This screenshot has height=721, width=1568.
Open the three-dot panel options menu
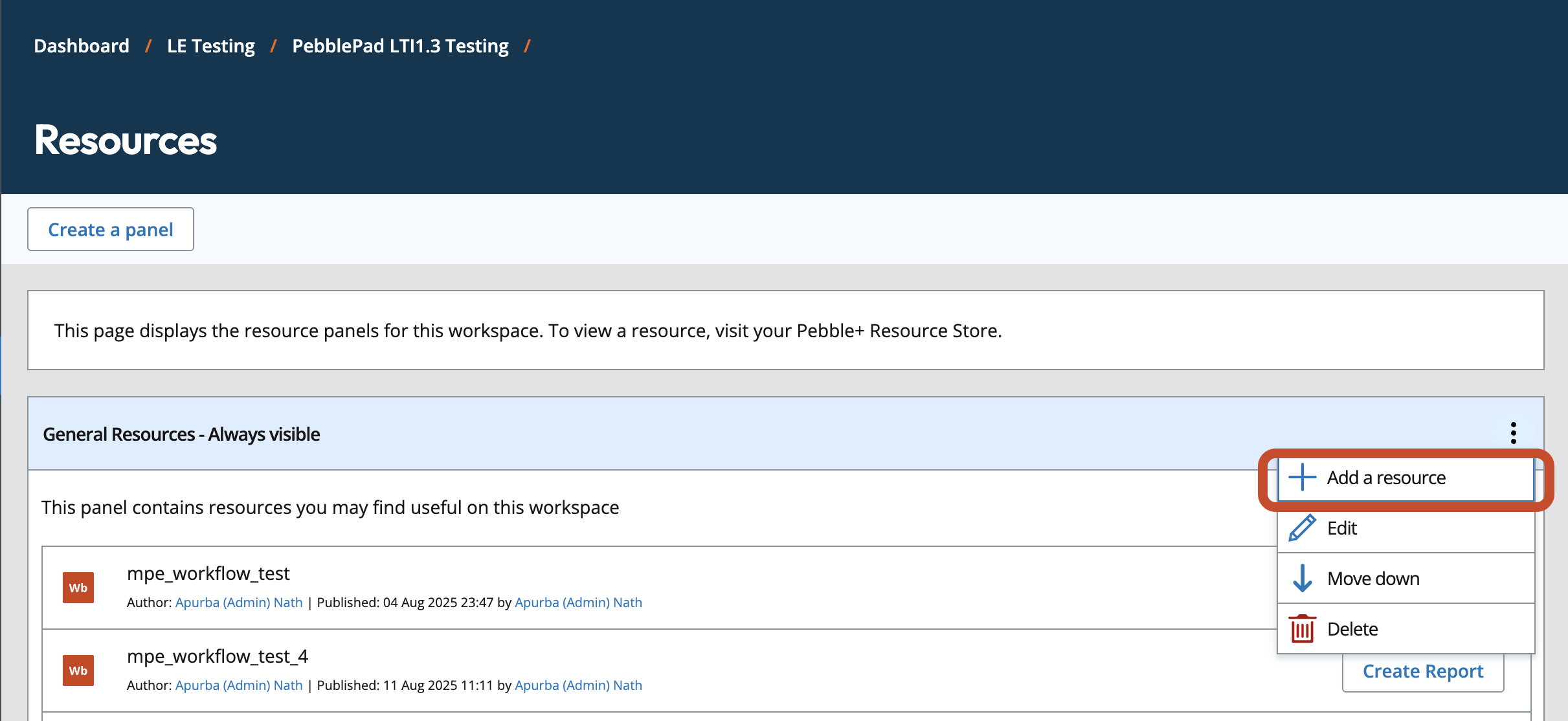pos(1513,433)
